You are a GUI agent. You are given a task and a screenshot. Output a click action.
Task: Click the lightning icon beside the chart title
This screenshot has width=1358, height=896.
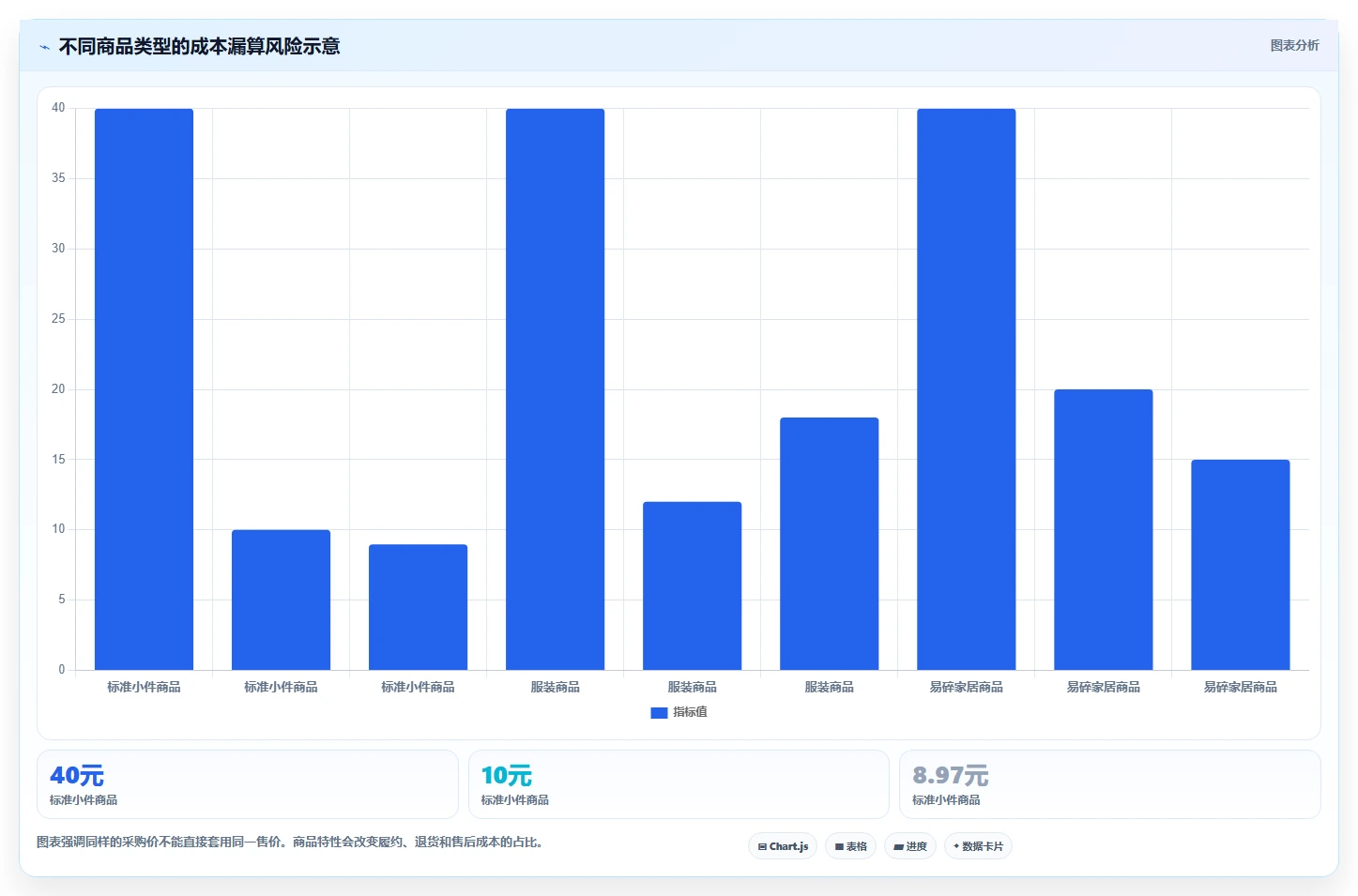[x=44, y=47]
